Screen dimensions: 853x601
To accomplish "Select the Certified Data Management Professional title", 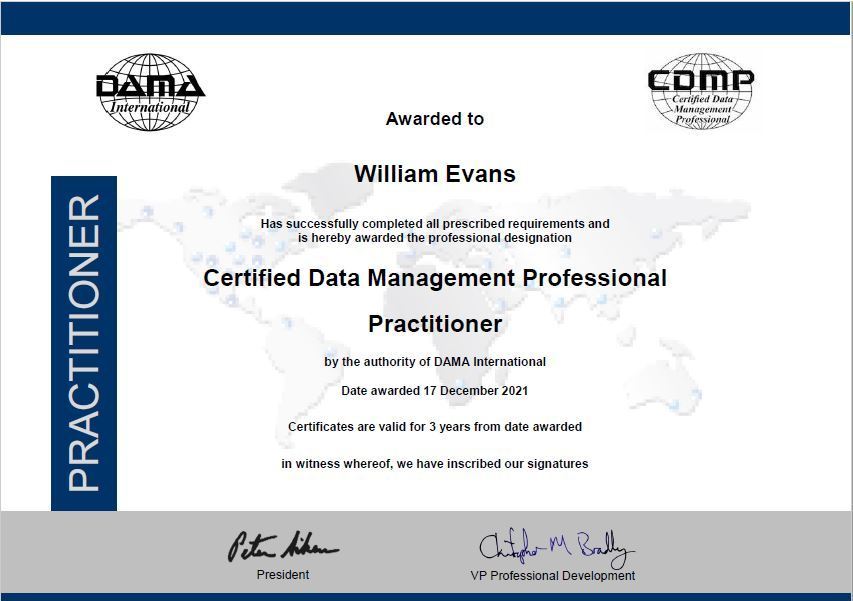I will (x=435, y=278).
